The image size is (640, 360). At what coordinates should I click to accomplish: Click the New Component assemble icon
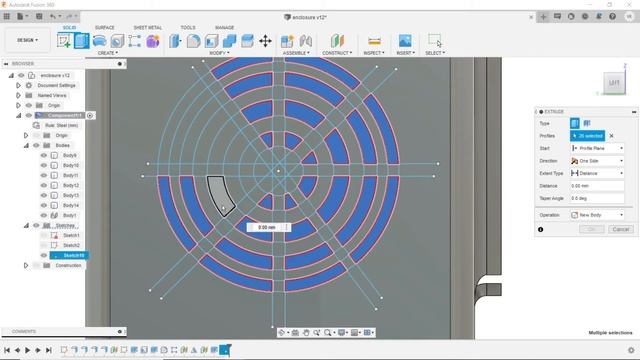point(287,41)
